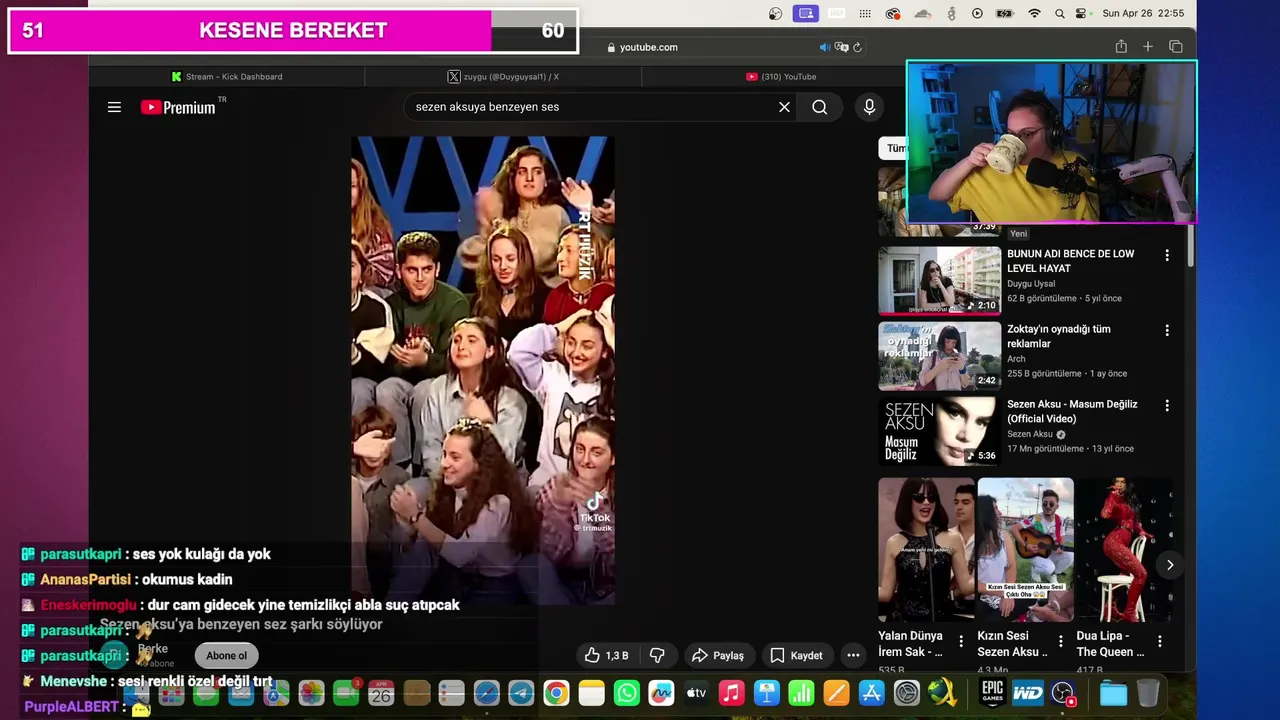The image size is (1280, 720).
Task: Start voice search with the microphone
Action: [869, 107]
